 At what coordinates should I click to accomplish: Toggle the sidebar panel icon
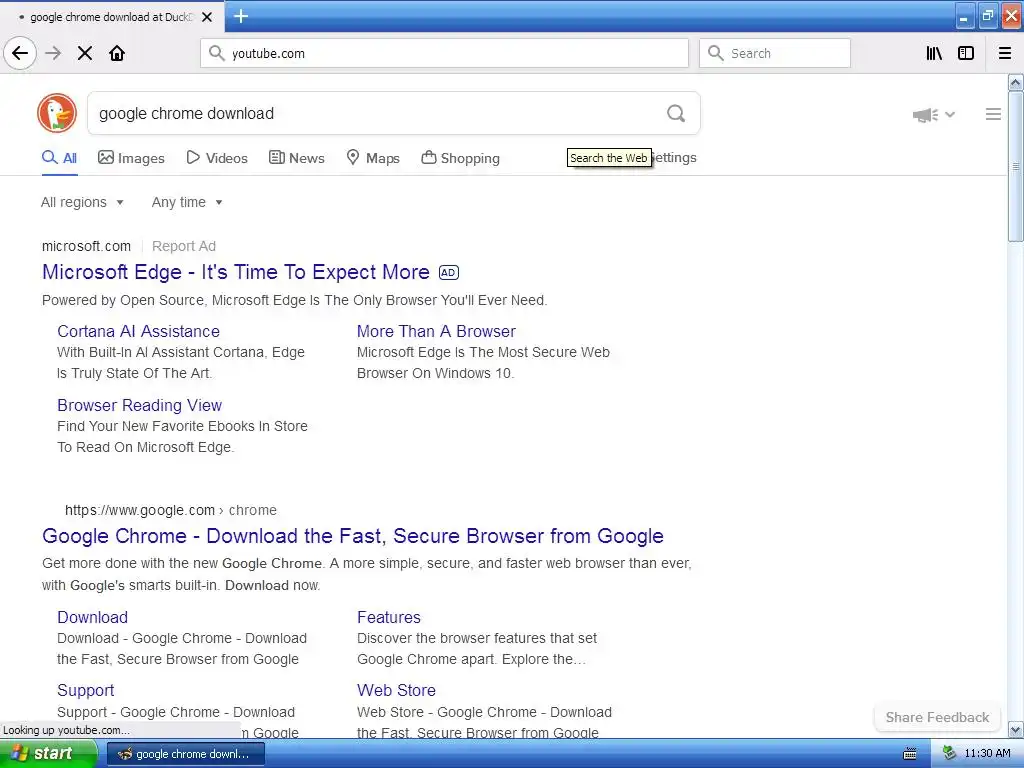(966, 53)
